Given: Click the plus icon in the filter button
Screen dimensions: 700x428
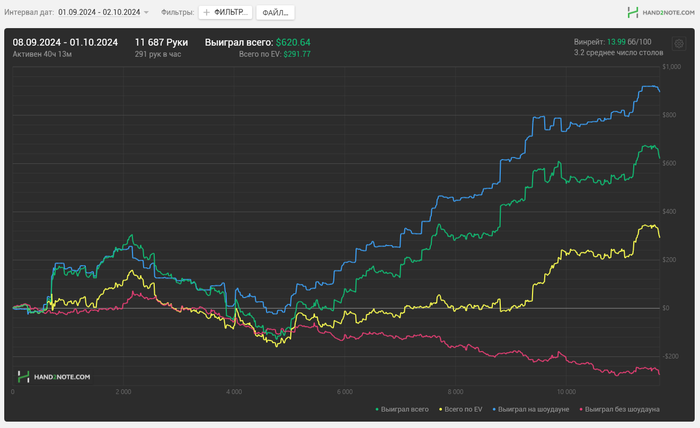Looking at the screenshot, I should click(x=206, y=12).
